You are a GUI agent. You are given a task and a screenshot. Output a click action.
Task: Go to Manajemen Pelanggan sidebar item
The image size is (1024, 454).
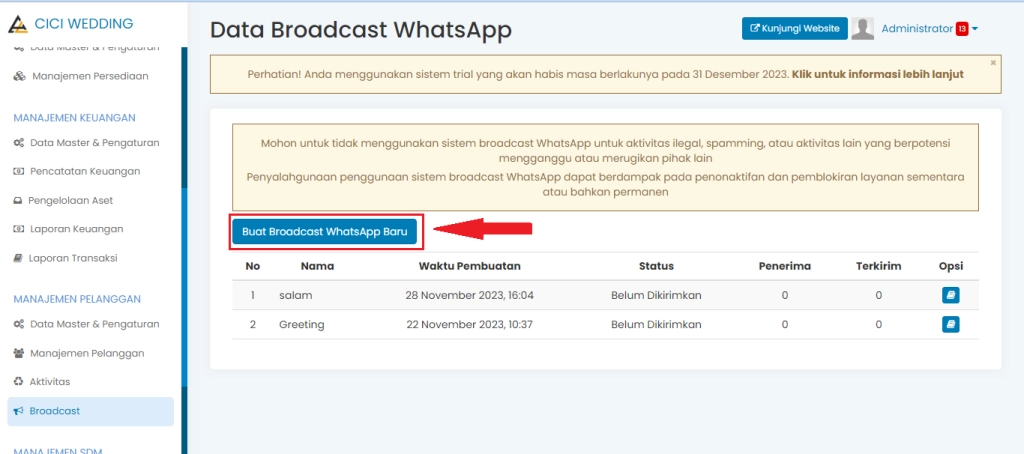pos(86,353)
